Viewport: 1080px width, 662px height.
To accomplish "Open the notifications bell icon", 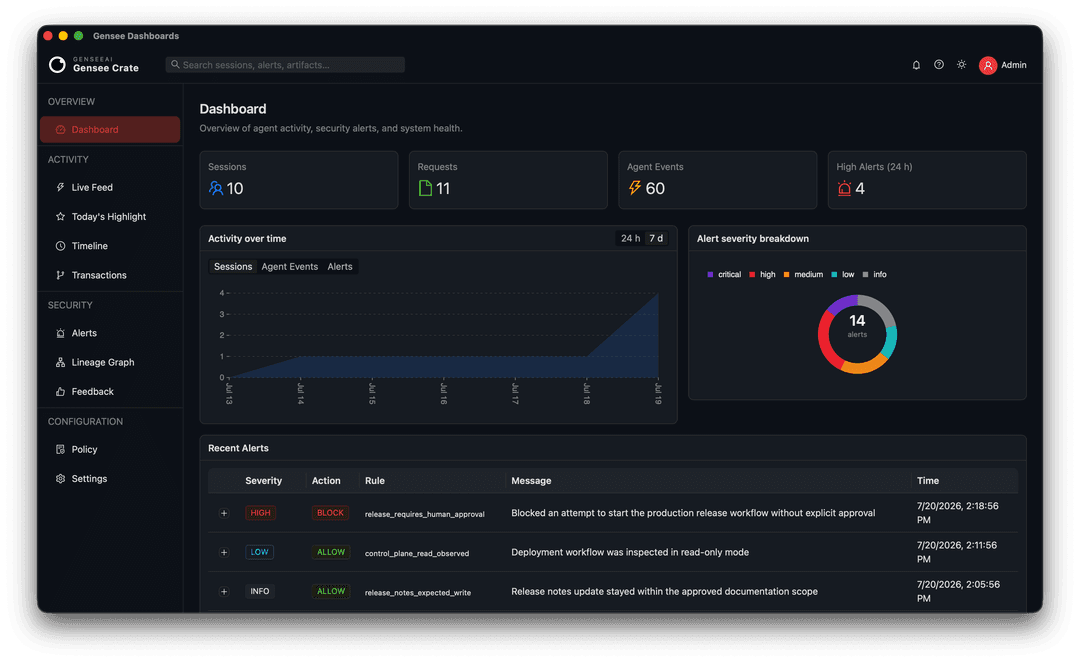I will tap(916, 65).
